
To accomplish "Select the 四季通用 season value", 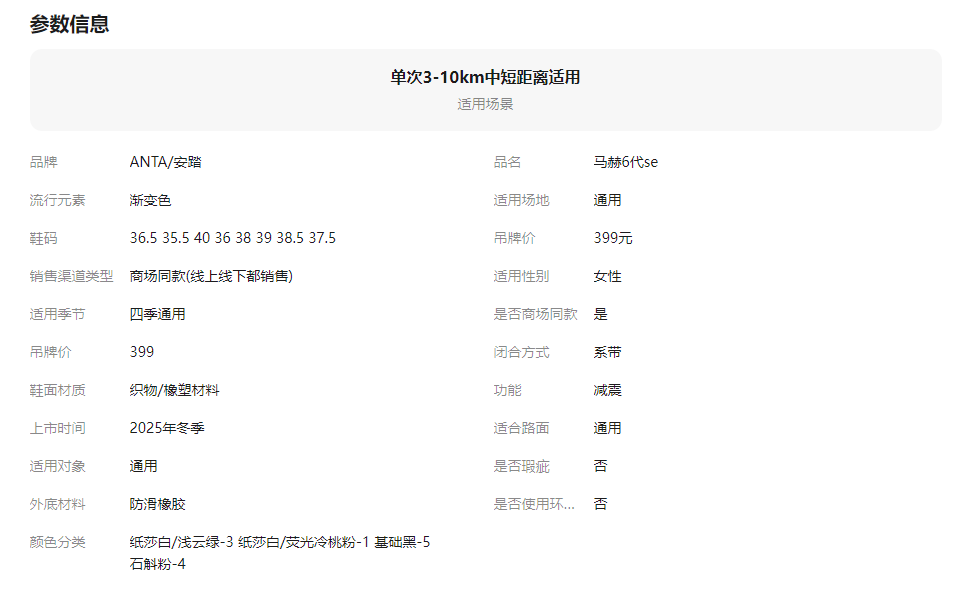I will point(157,314).
